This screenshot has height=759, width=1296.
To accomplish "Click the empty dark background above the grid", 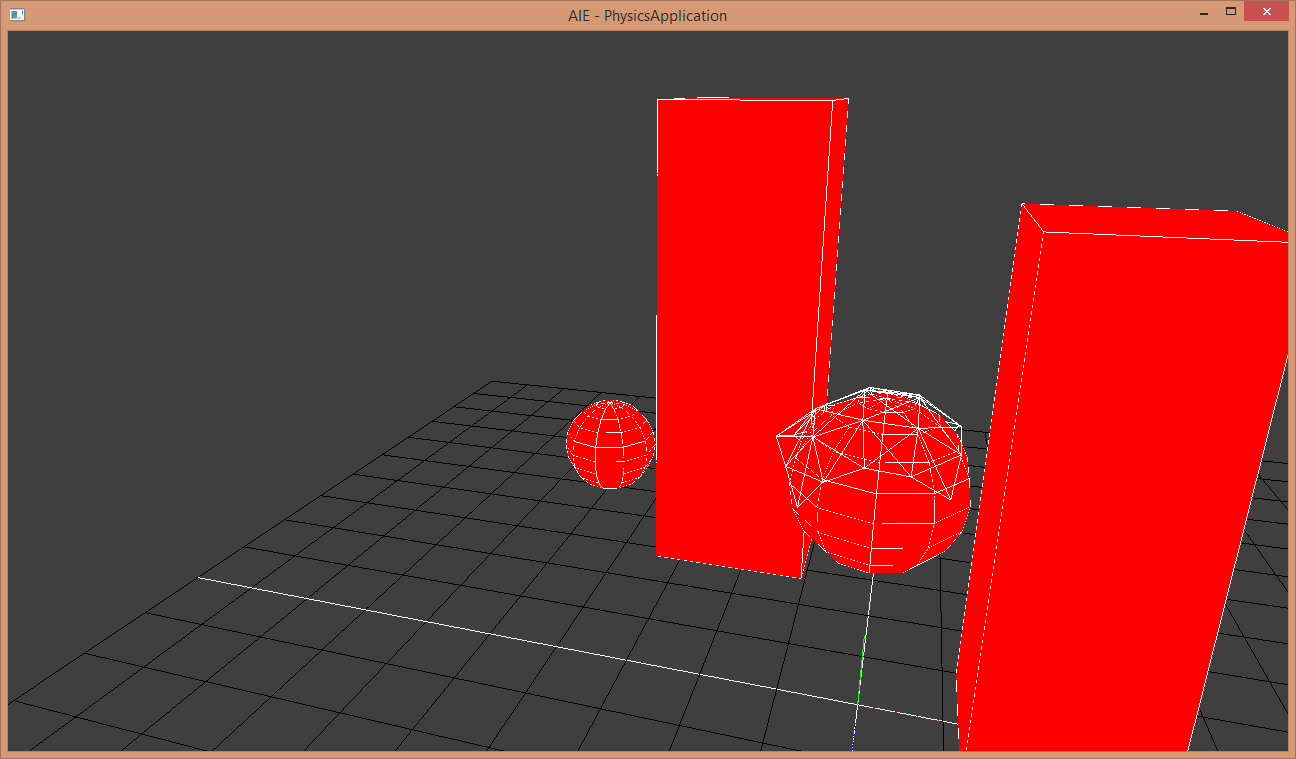I will pos(300,200).
